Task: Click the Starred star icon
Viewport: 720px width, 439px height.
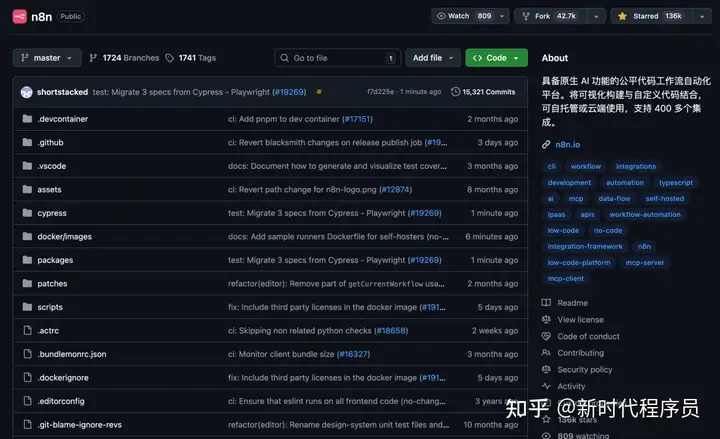Action: [622, 16]
